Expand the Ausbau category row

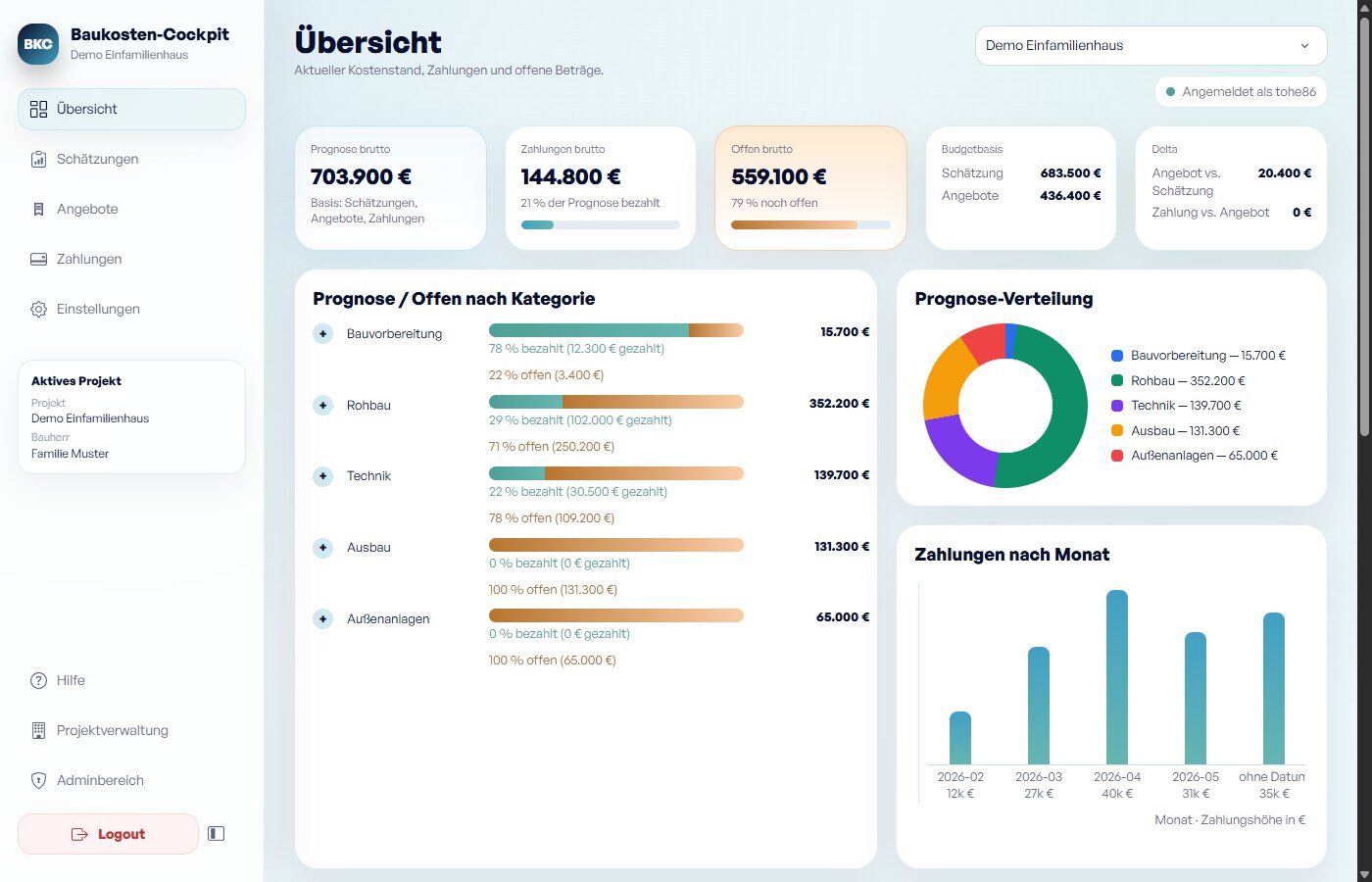coord(322,548)
